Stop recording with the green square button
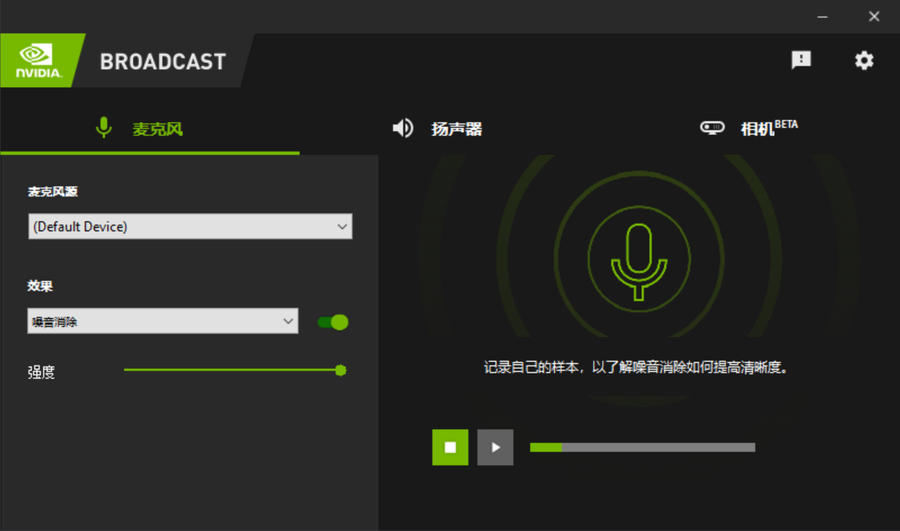This screenshot has height=531, width=900. [450, 447]
